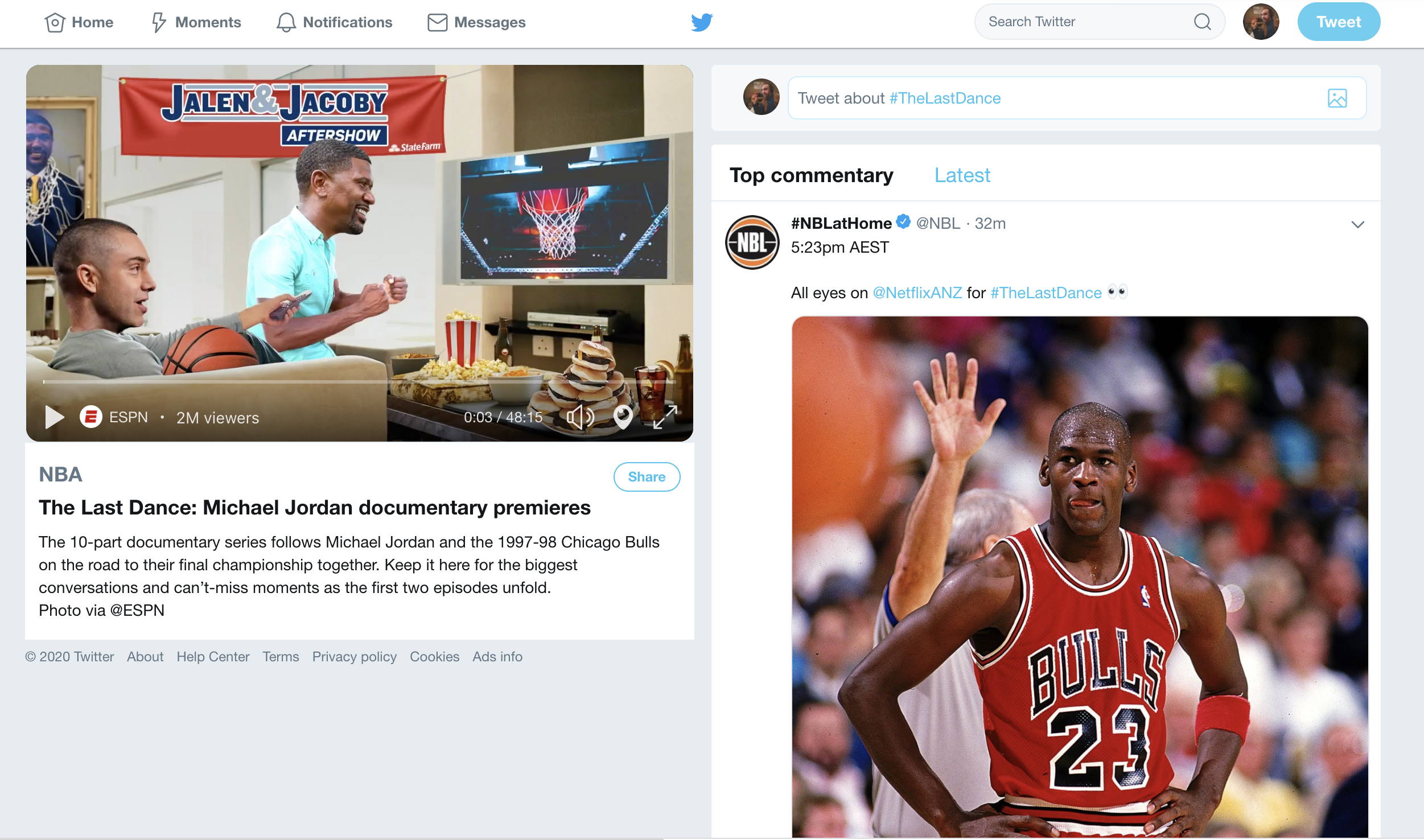Open the Cookies footer link
Image resolution: width=1424 pixels, height=840 pixels.
[x=434, y=657]
